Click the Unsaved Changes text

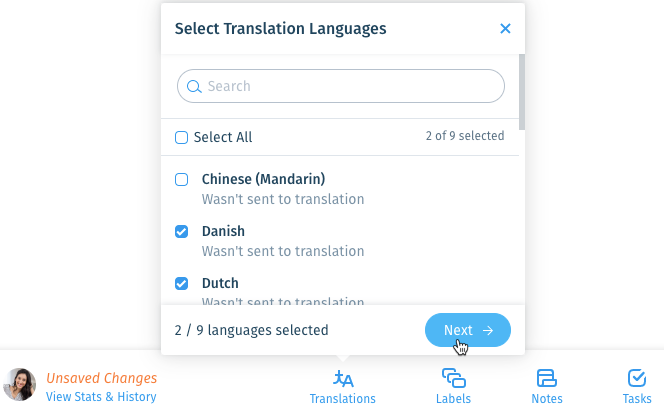(102, 378)
